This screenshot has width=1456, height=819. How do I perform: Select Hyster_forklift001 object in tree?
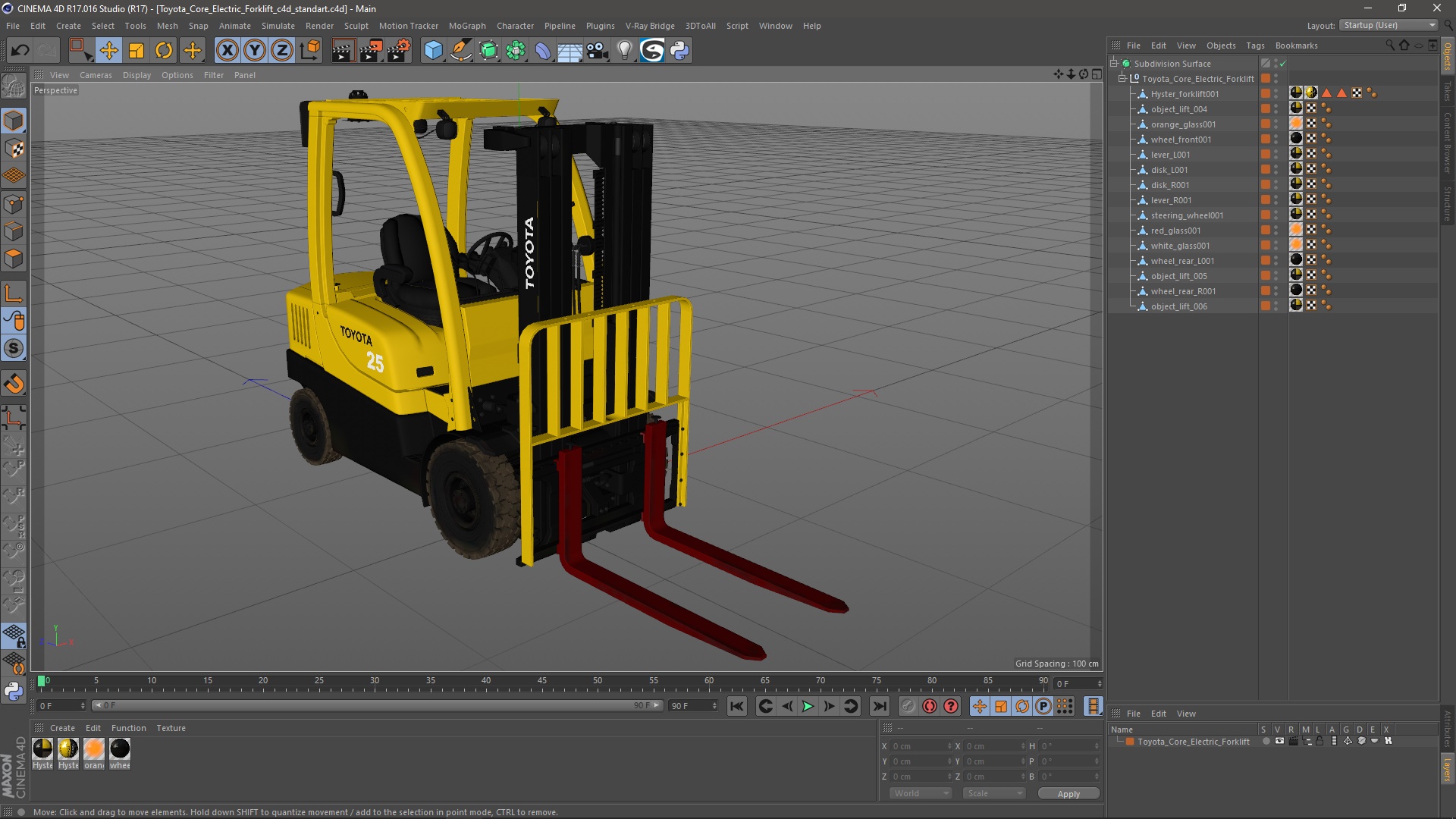coord(1185,94)
